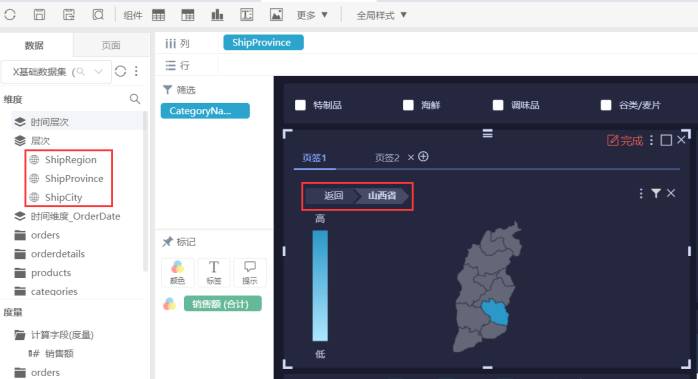Switch to the 页面 tab
The image size is (698, 379).
[111, 45]
